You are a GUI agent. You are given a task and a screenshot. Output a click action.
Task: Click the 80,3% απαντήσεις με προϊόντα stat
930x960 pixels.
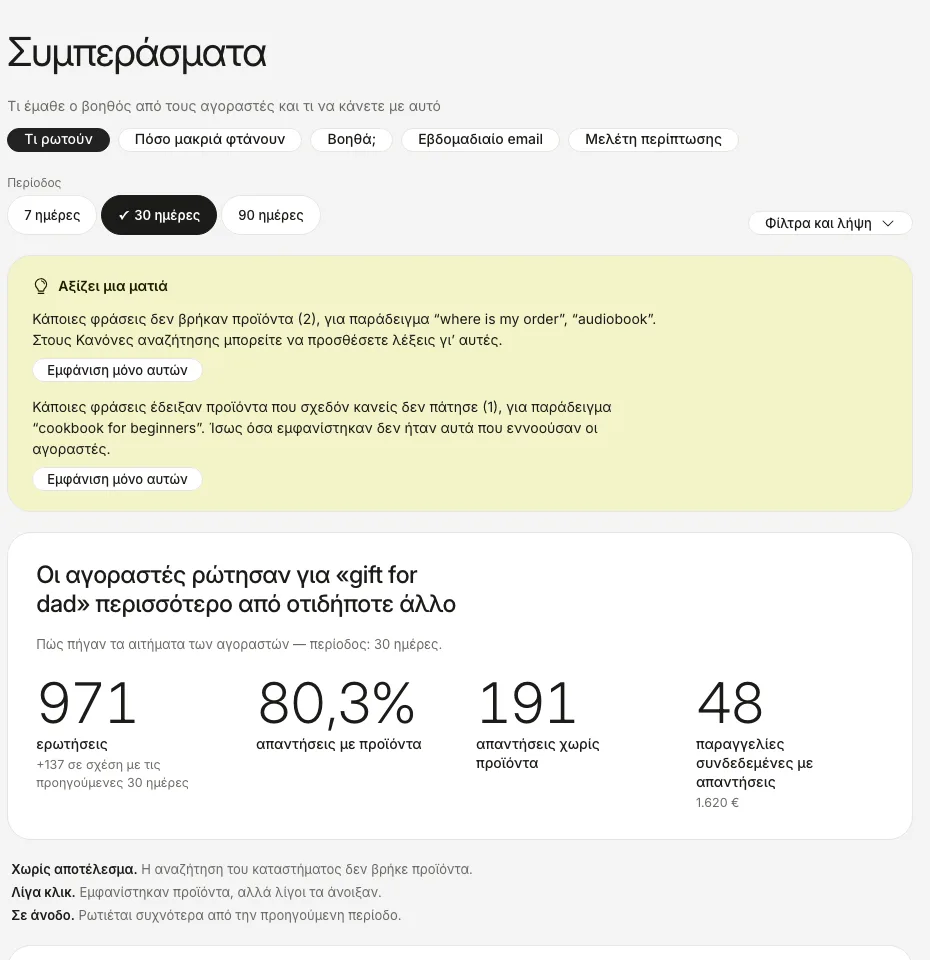click(339, 716)
